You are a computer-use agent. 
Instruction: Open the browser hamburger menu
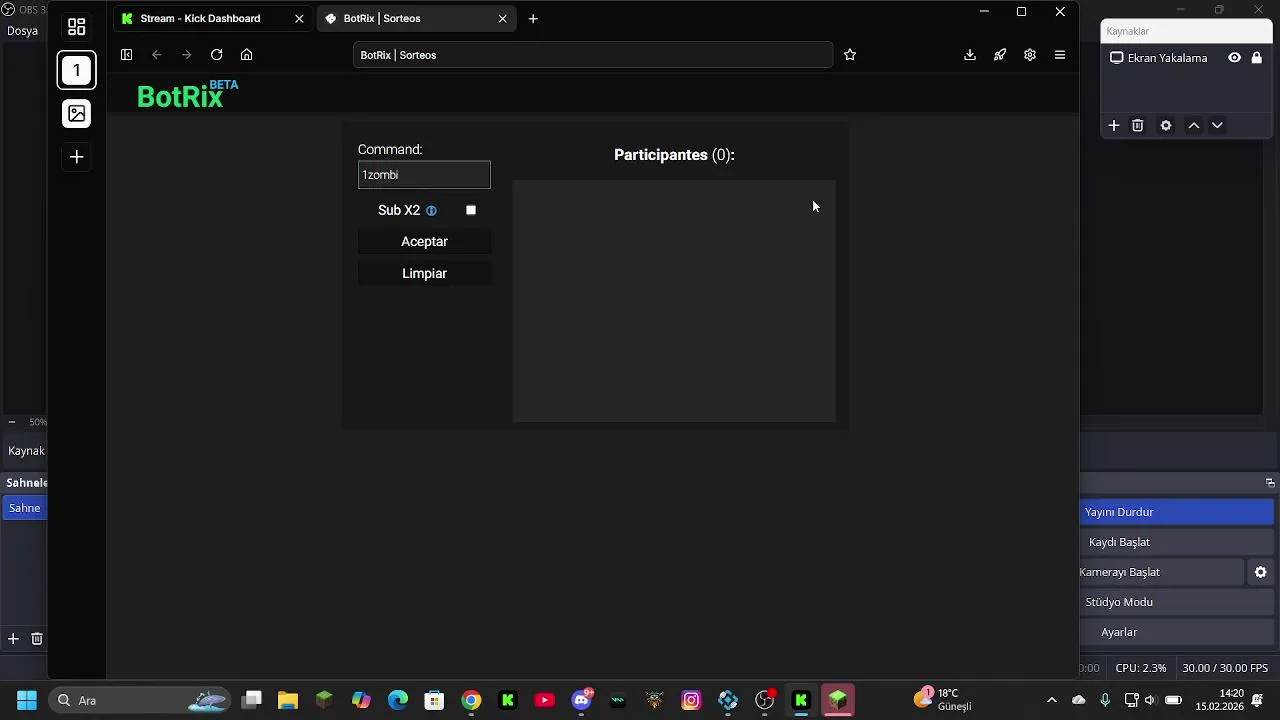pyautogui.click(x=1060, y=55)
